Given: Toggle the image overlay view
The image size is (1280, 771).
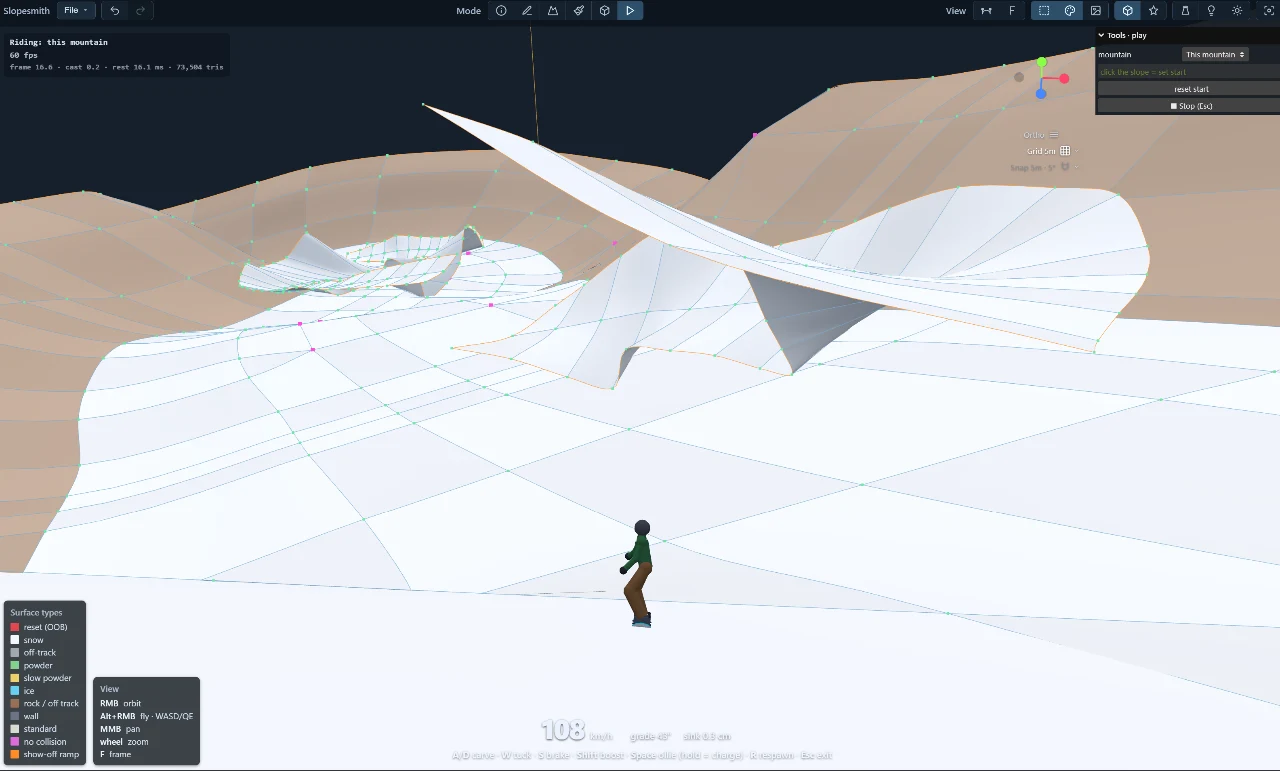Looking at the screenshot, I should (1096, 11).
